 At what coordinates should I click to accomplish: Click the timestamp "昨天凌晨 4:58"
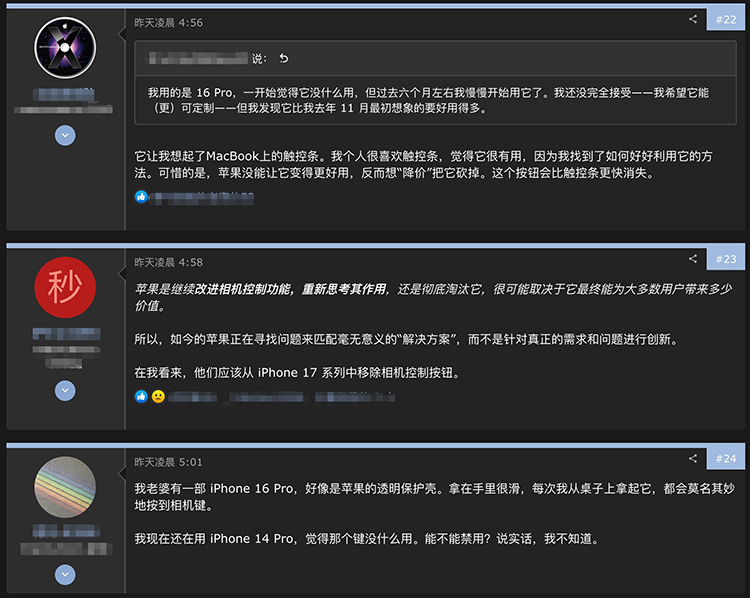[x=169, y=262]
